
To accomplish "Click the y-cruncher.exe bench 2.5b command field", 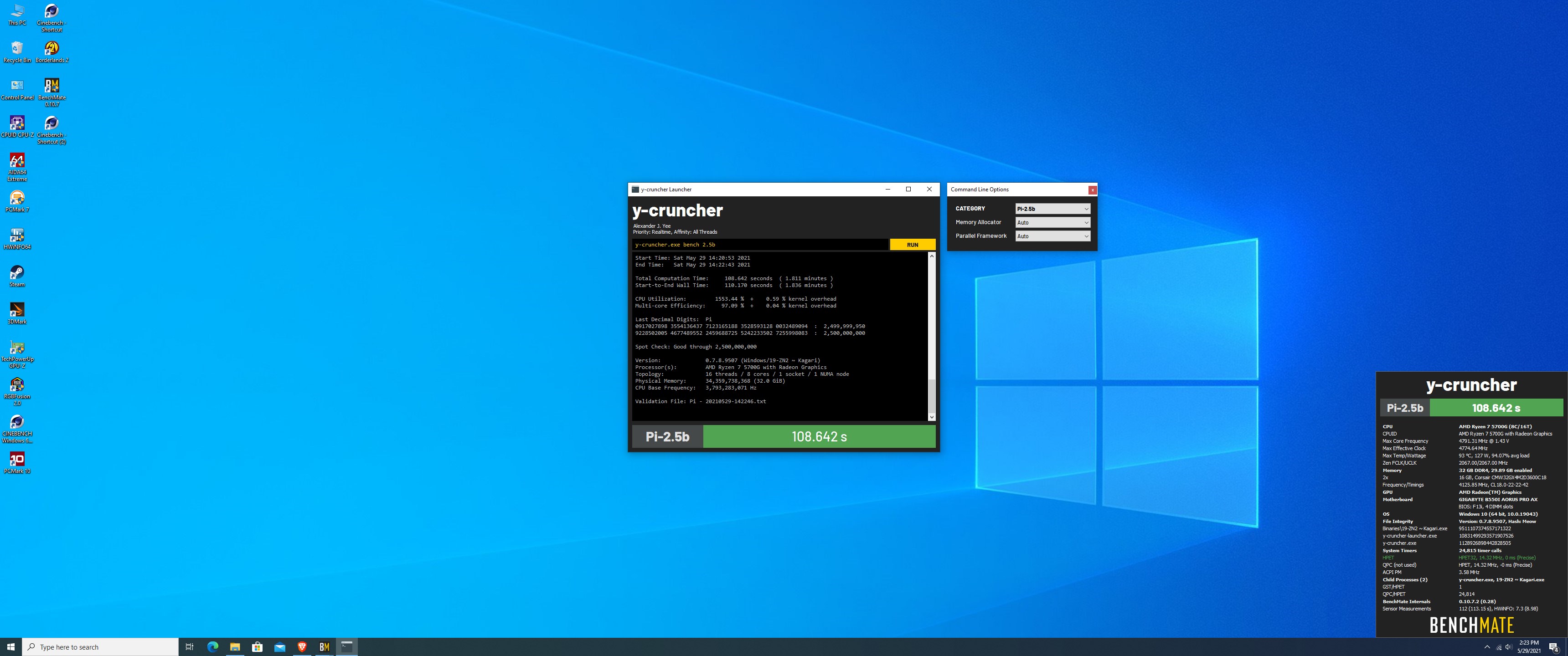I will [760, 245].
